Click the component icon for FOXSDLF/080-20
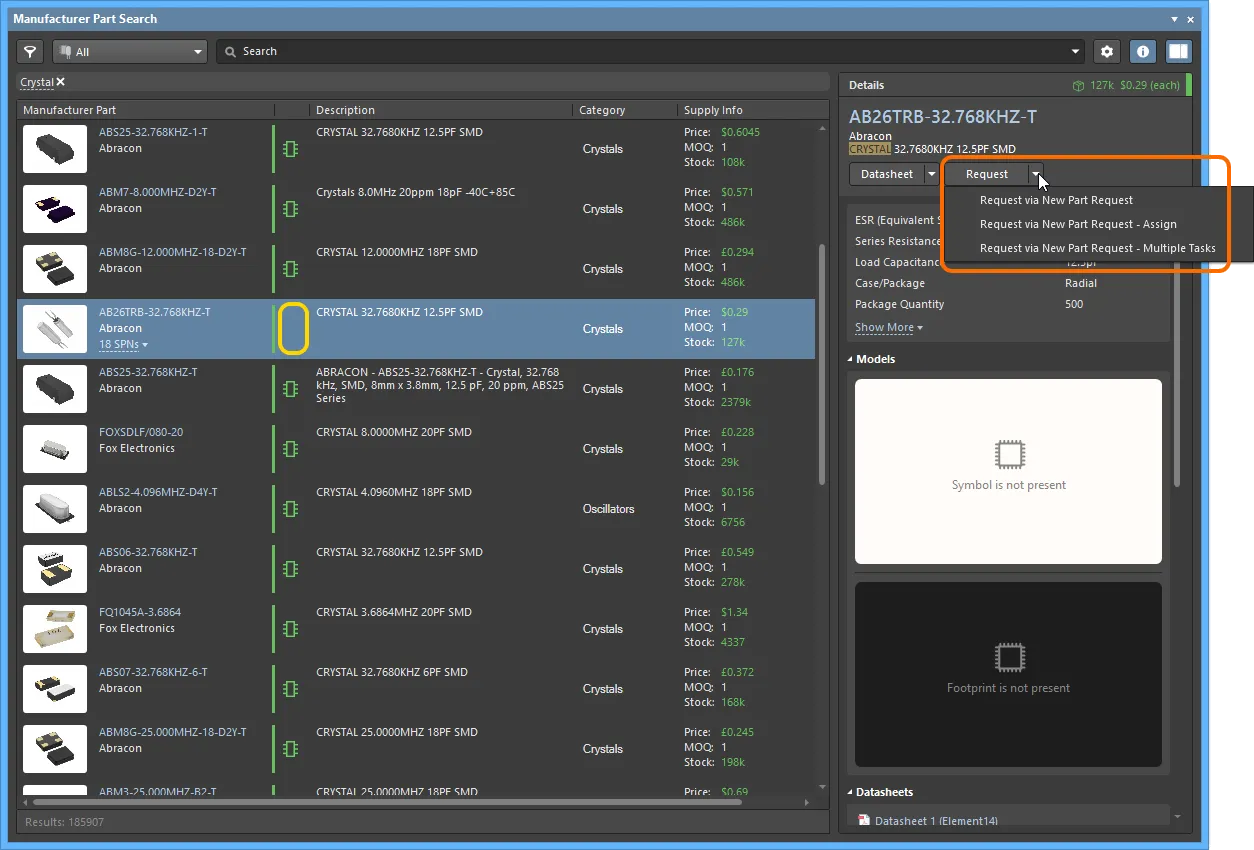 tap(291, 449)
